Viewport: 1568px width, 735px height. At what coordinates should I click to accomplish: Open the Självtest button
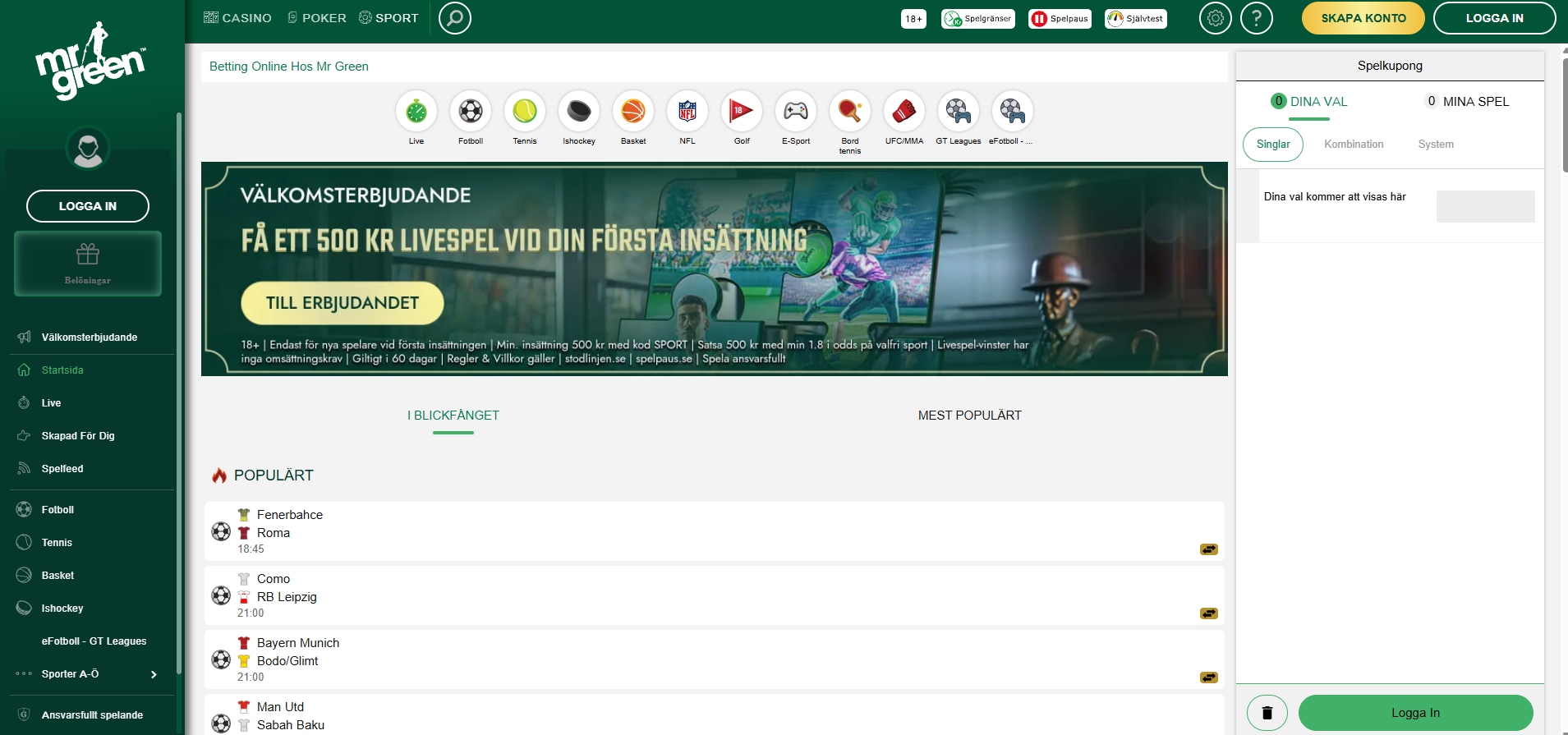point(1136,19)
